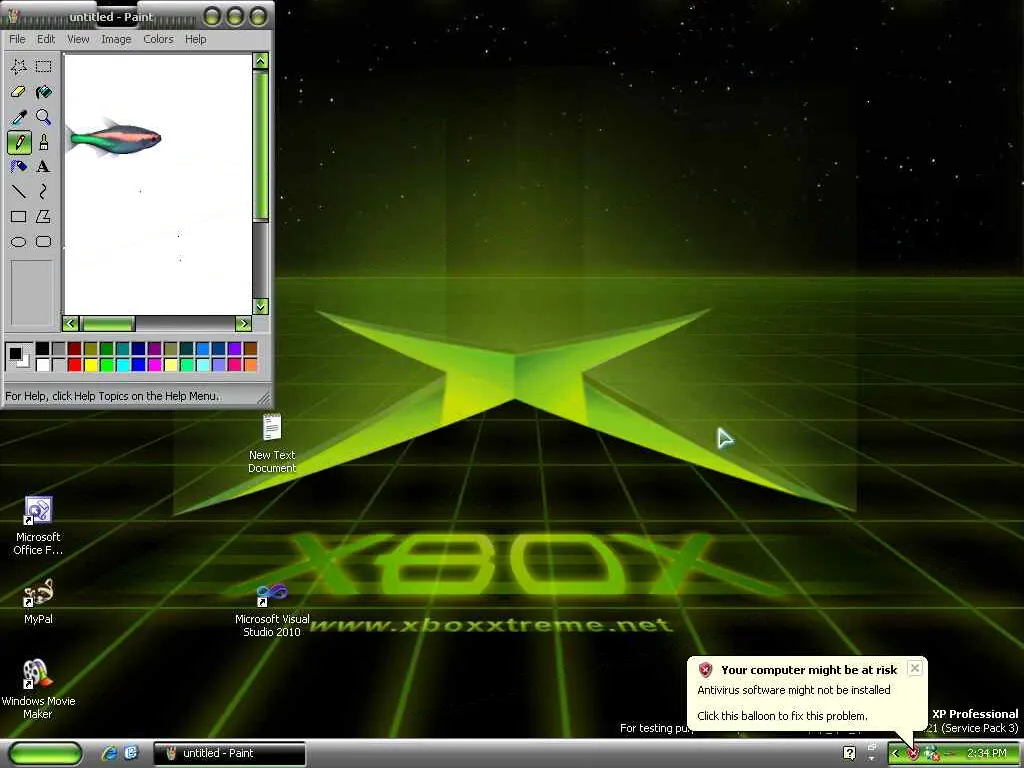The image size is (1024, 768).
Task: Click the taskbar clock showing 2:34 PM
Action: (x=986, y=753)
